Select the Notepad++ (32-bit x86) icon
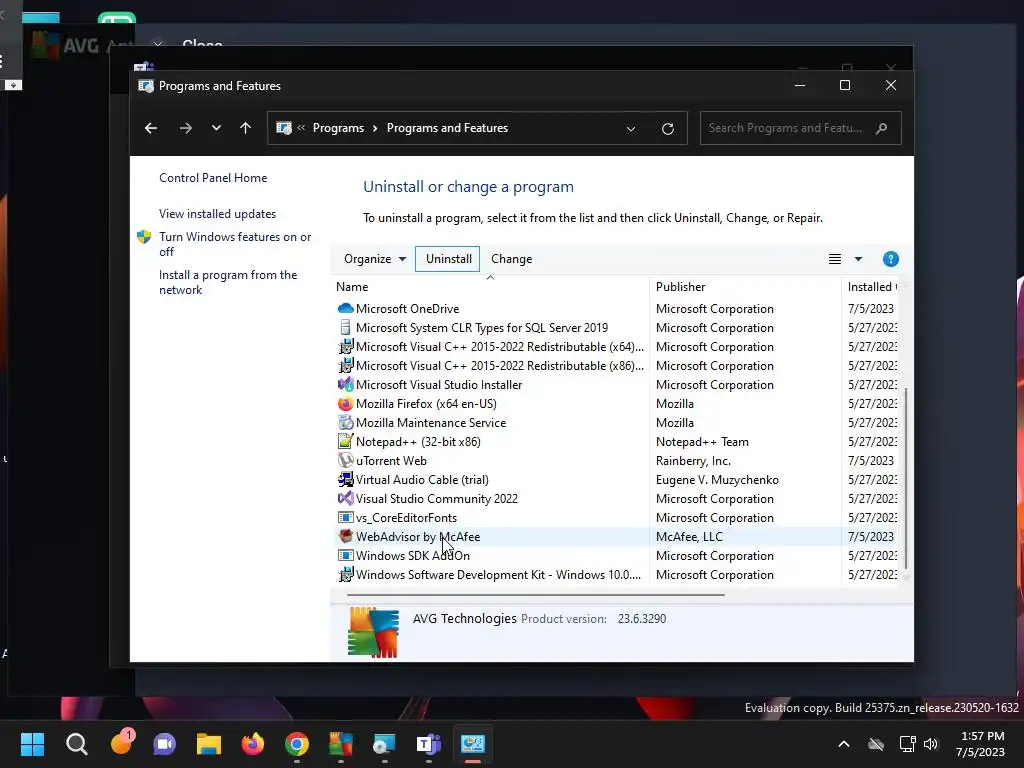The height and width of the screenshot is (768, 1024). click(x=345, y=441)
